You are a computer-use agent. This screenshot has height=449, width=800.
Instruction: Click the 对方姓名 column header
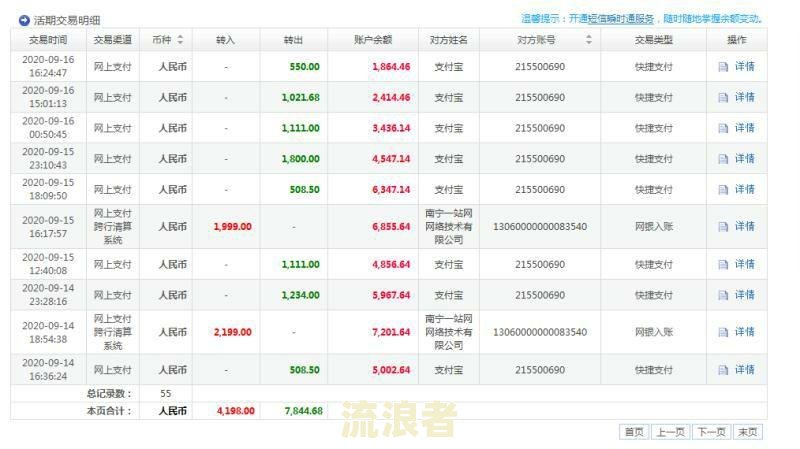448,40
